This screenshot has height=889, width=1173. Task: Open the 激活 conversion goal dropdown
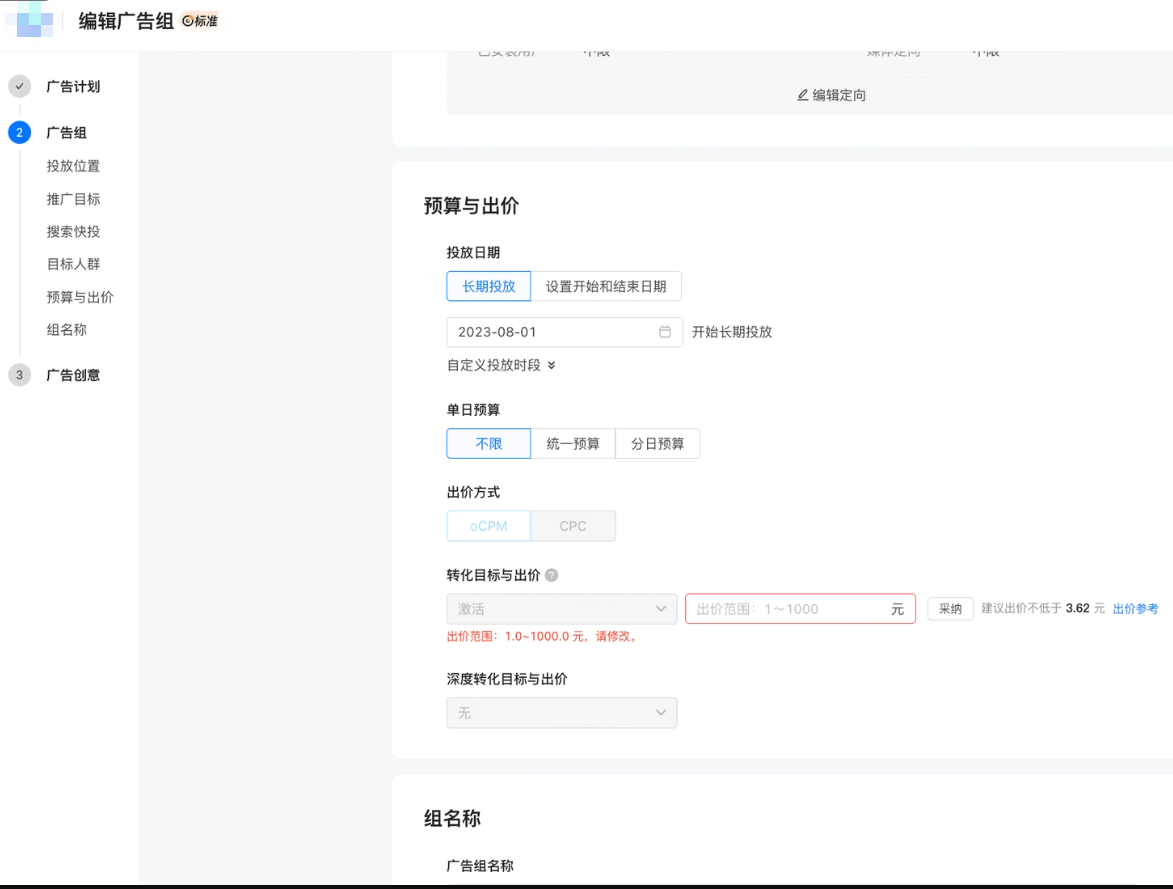pyautogui.click(x=561, y=608)
